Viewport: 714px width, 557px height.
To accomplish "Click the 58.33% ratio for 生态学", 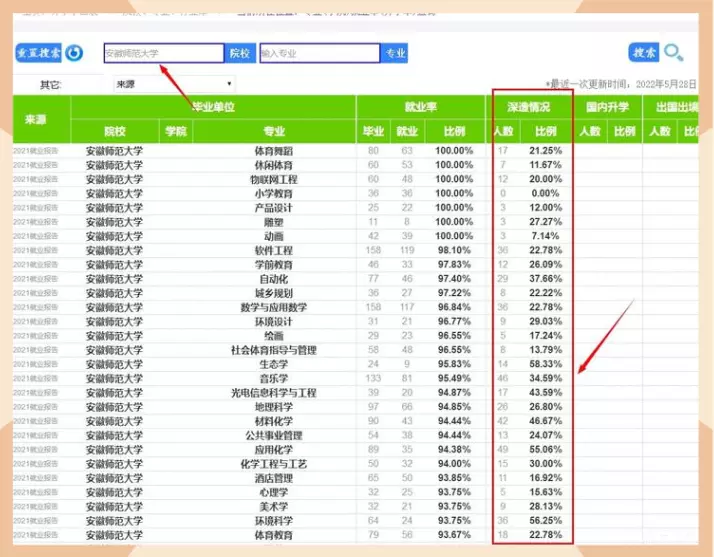I will pyautogui.click(x=546, y=364).
